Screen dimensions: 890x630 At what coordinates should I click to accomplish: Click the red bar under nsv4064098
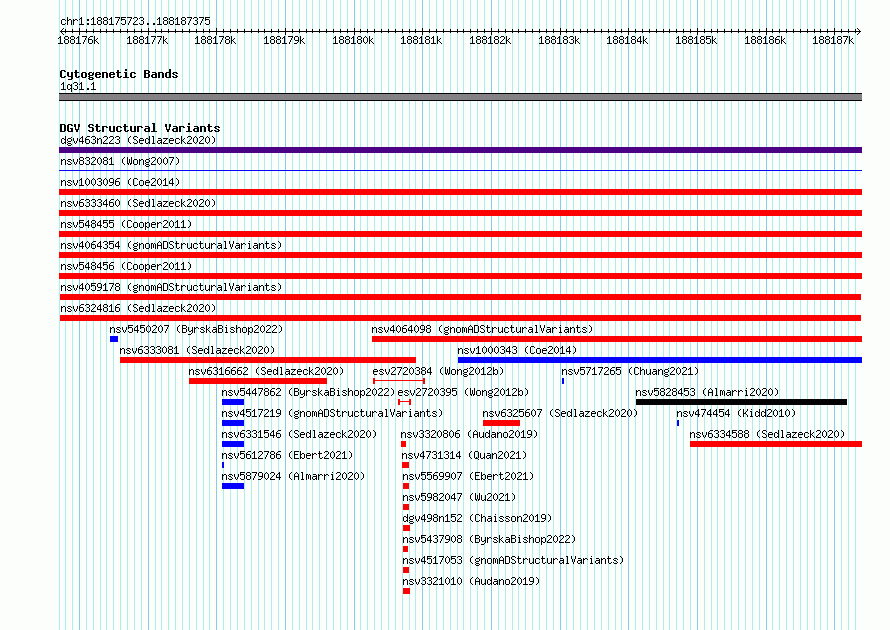tap(617, 339)
